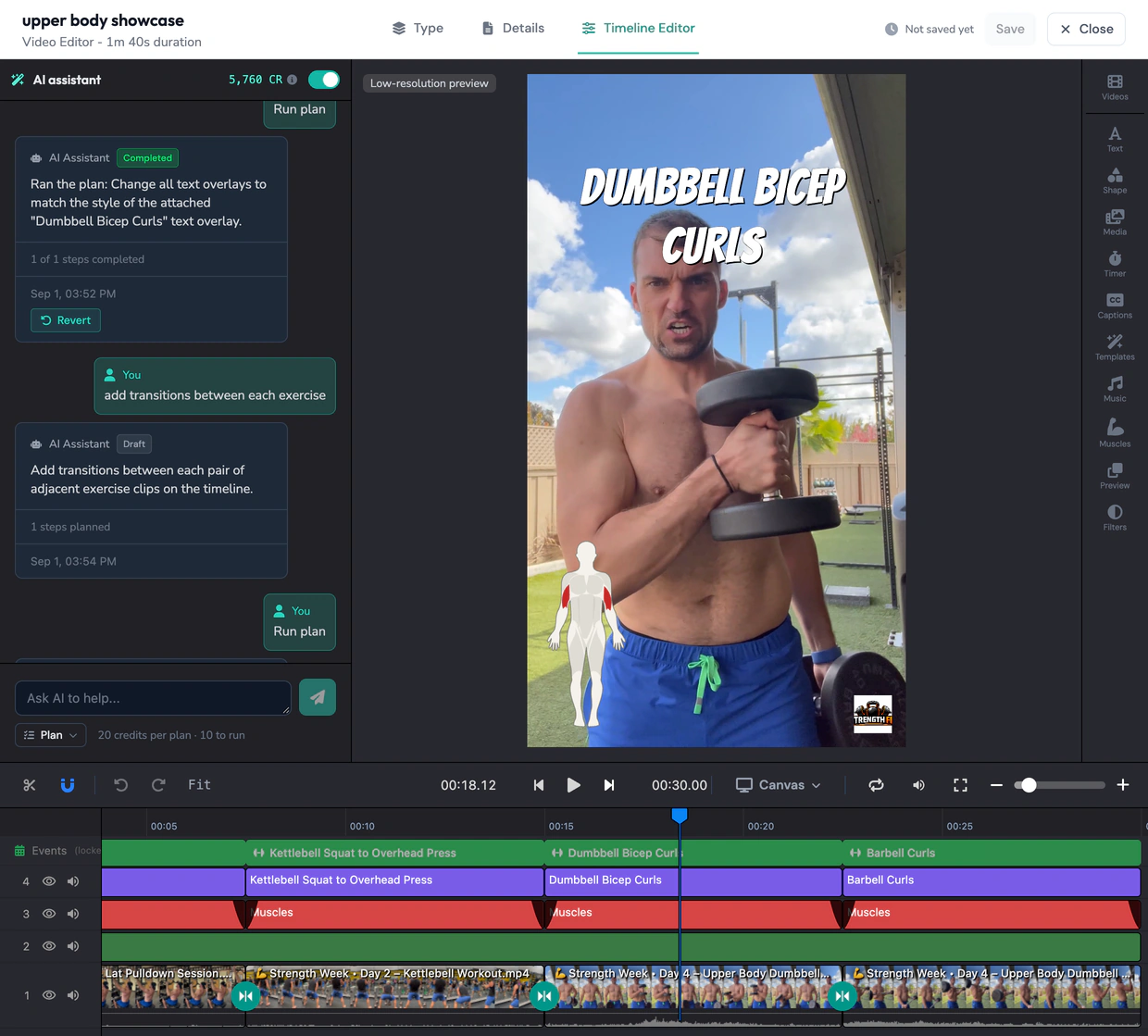
Task: Select the Text tool in sidebar
Action: tap(1115, 139)
